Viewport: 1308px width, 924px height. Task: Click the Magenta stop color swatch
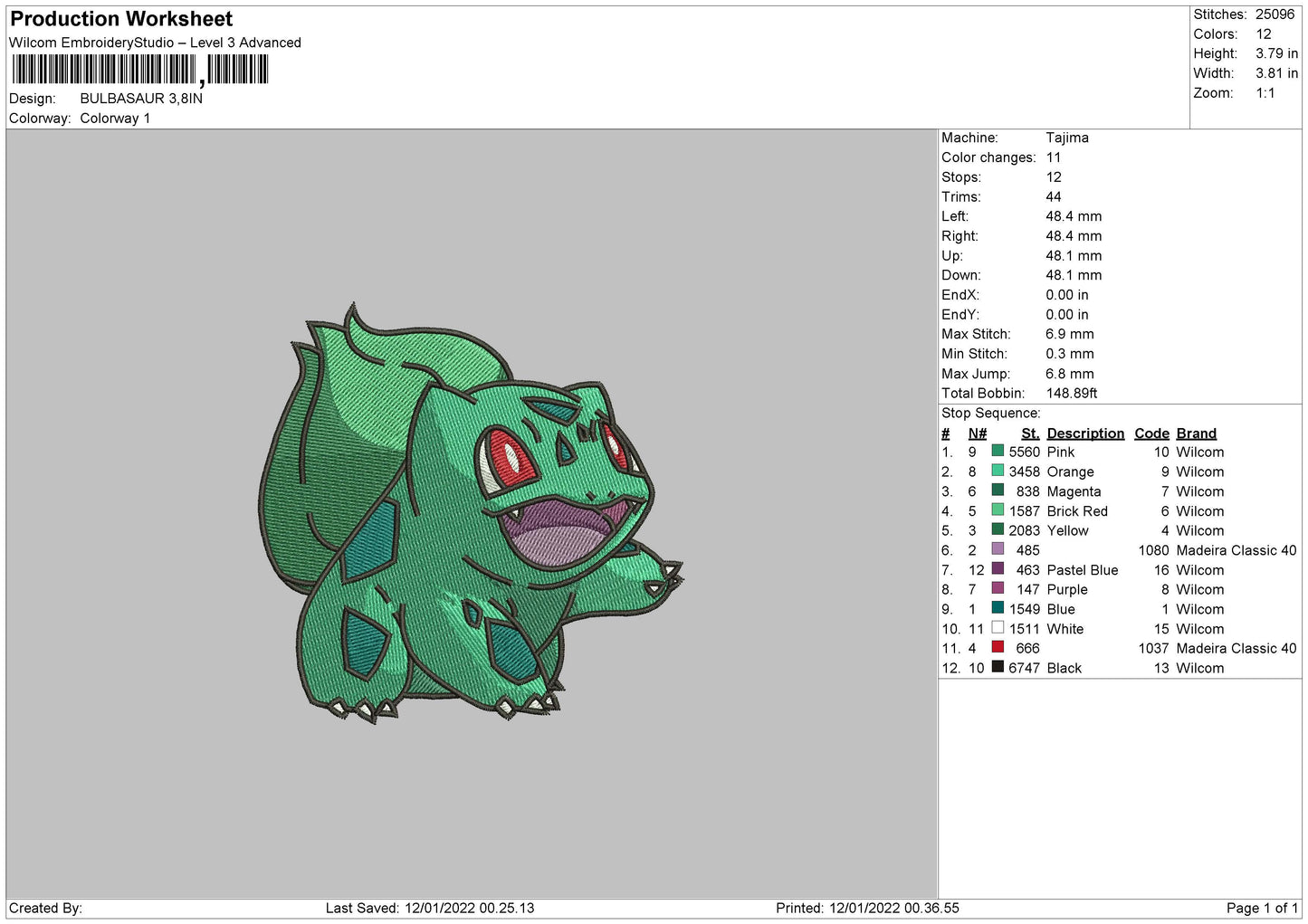point(998,491)
